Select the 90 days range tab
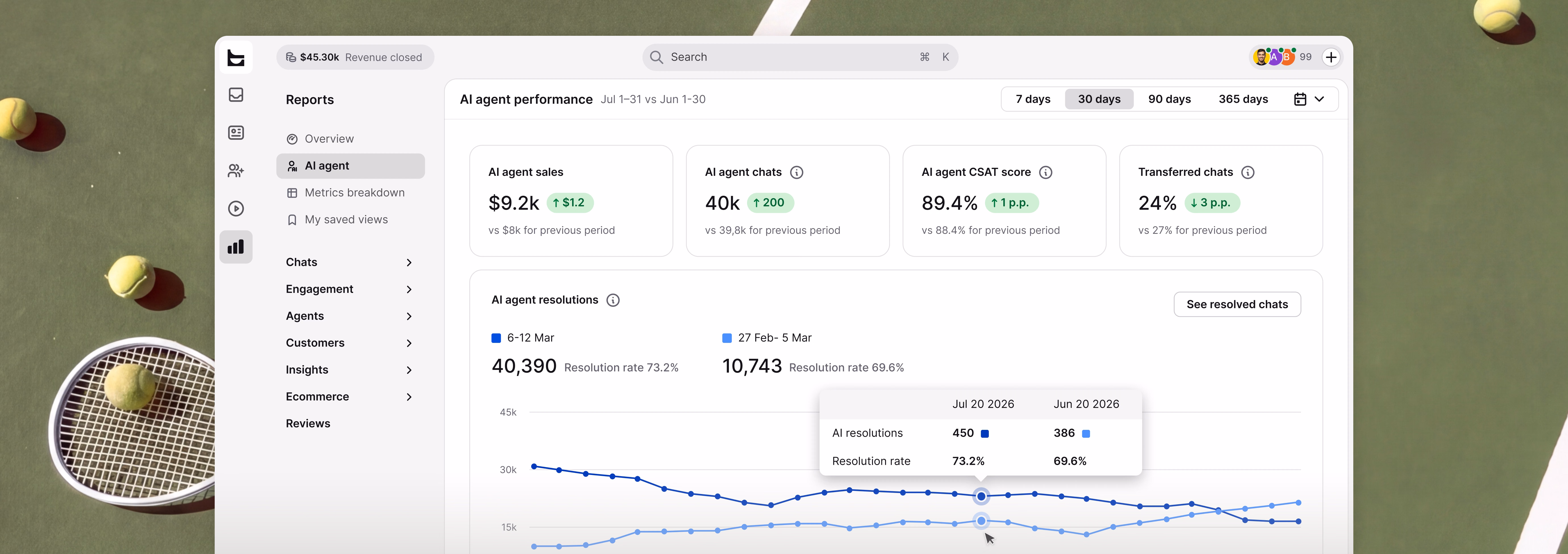Viewport: 1568px width, 554px height. (x=1169, y=99)
